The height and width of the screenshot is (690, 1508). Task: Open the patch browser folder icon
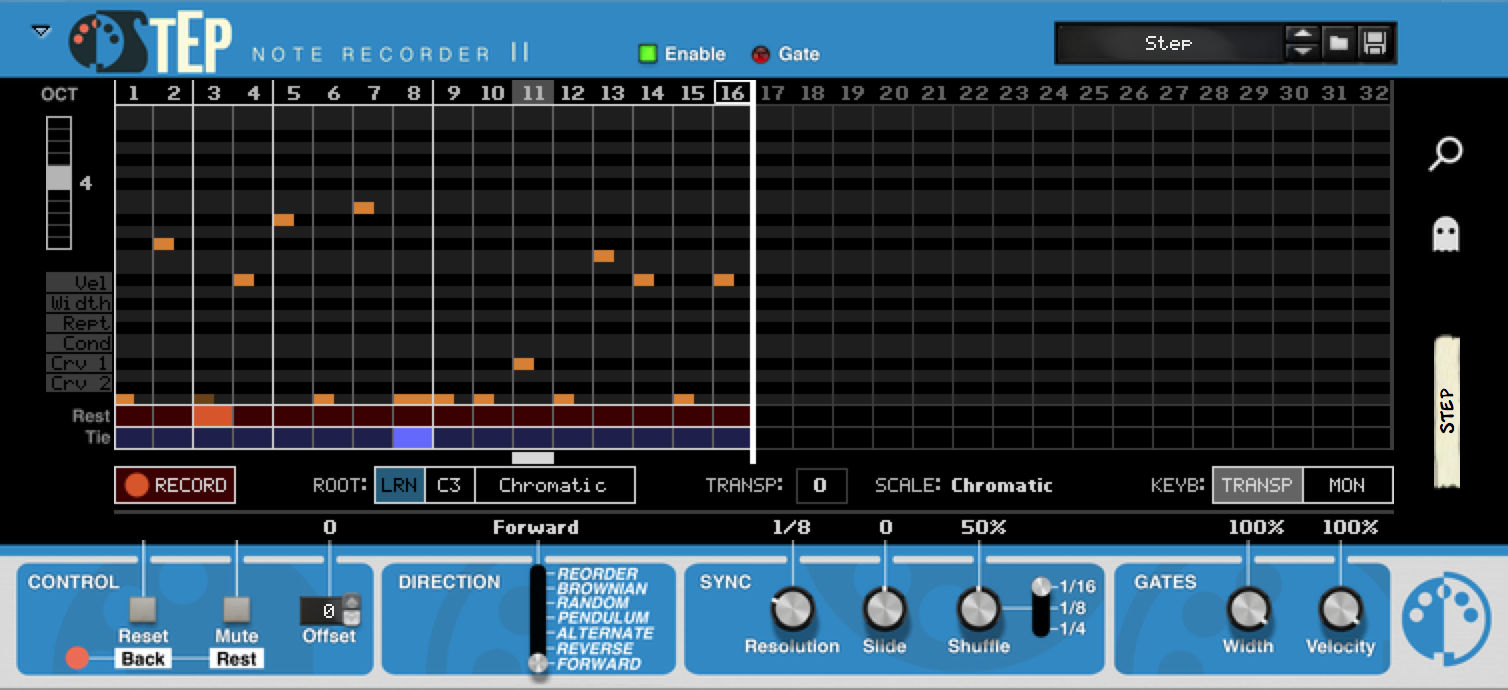coord(1338,43)
